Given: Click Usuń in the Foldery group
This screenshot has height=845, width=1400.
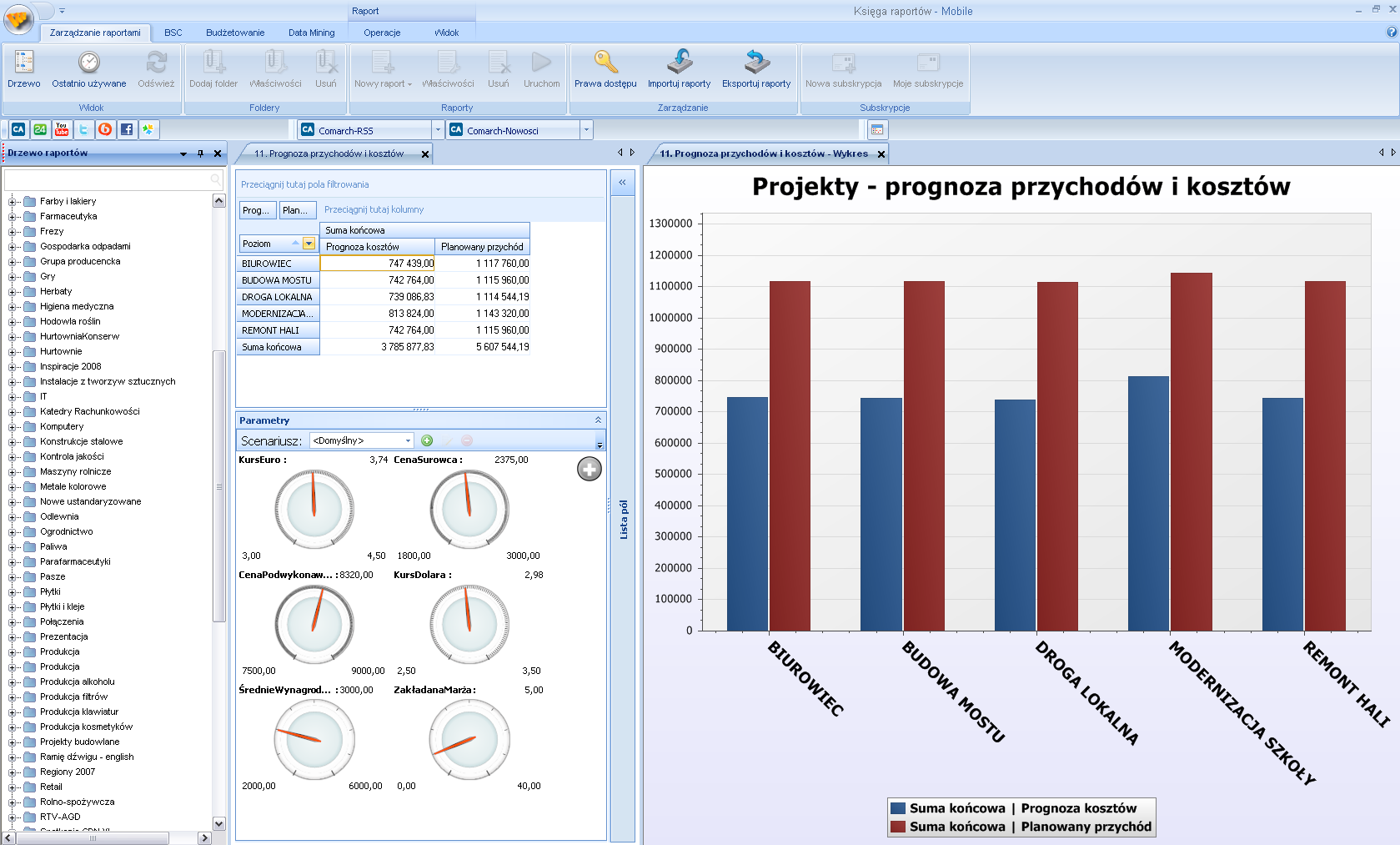Looking at the screenshot, I should [326, 68].
